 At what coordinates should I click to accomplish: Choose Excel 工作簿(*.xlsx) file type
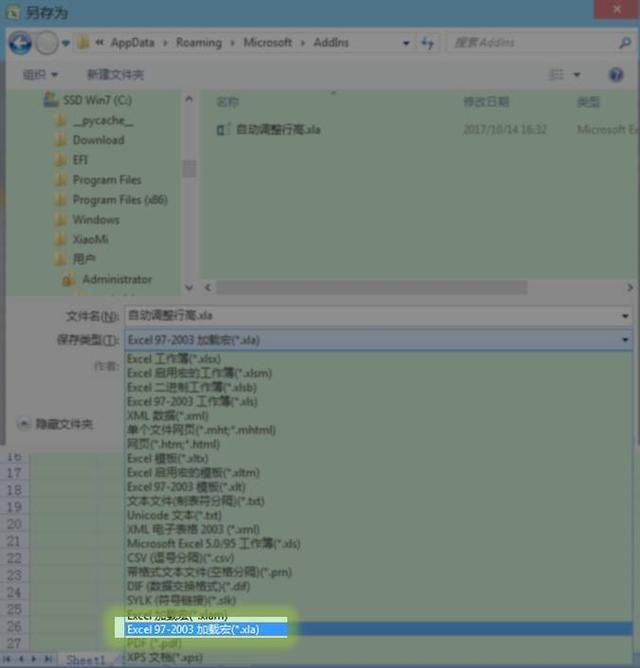click(379, 359)
